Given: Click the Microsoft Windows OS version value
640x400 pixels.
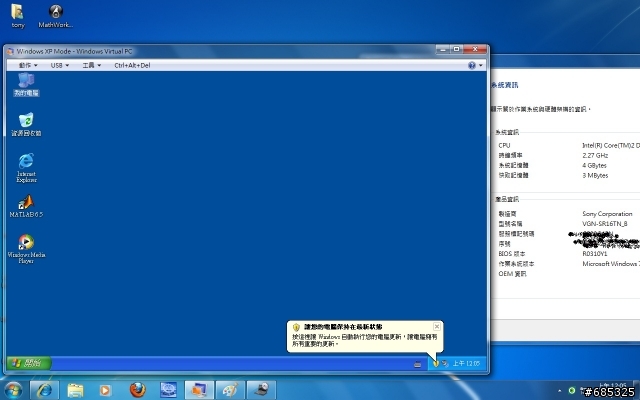Looking at the screenshot, I should [611, 264].
